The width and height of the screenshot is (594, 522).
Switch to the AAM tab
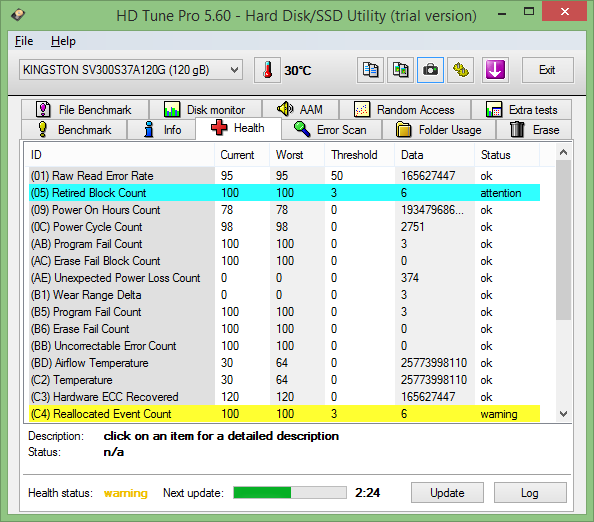click(300, 110)
